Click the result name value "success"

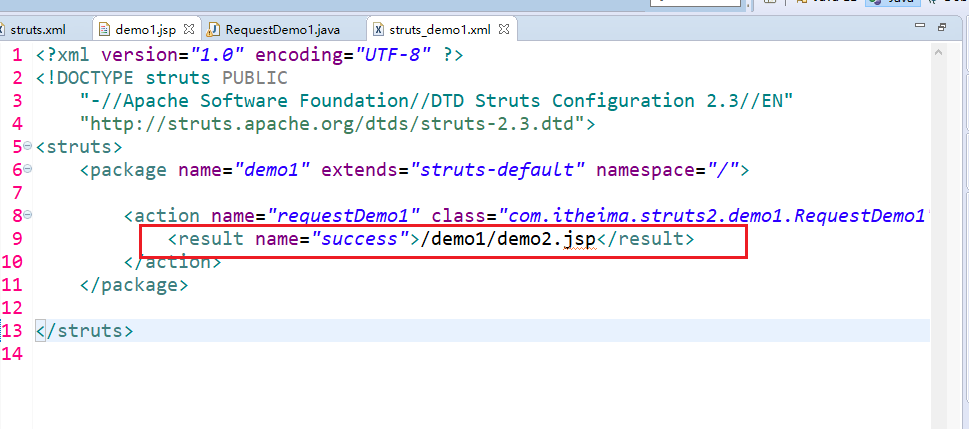tap(360, 239)
